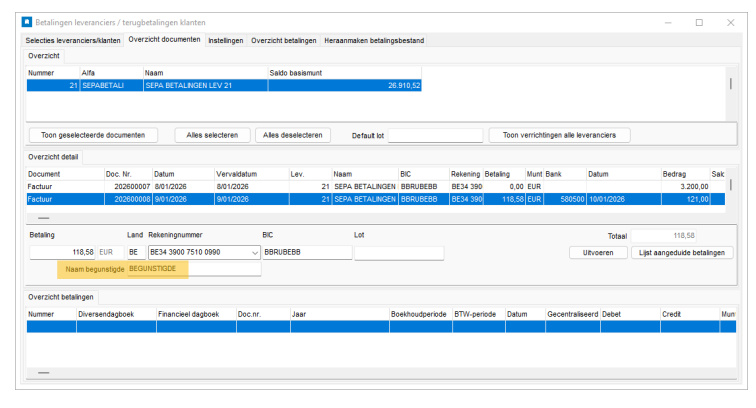Close the Betalingen leveranciers window
The width and height of the screenshot is (756, 408).
[x=730, y=23]
